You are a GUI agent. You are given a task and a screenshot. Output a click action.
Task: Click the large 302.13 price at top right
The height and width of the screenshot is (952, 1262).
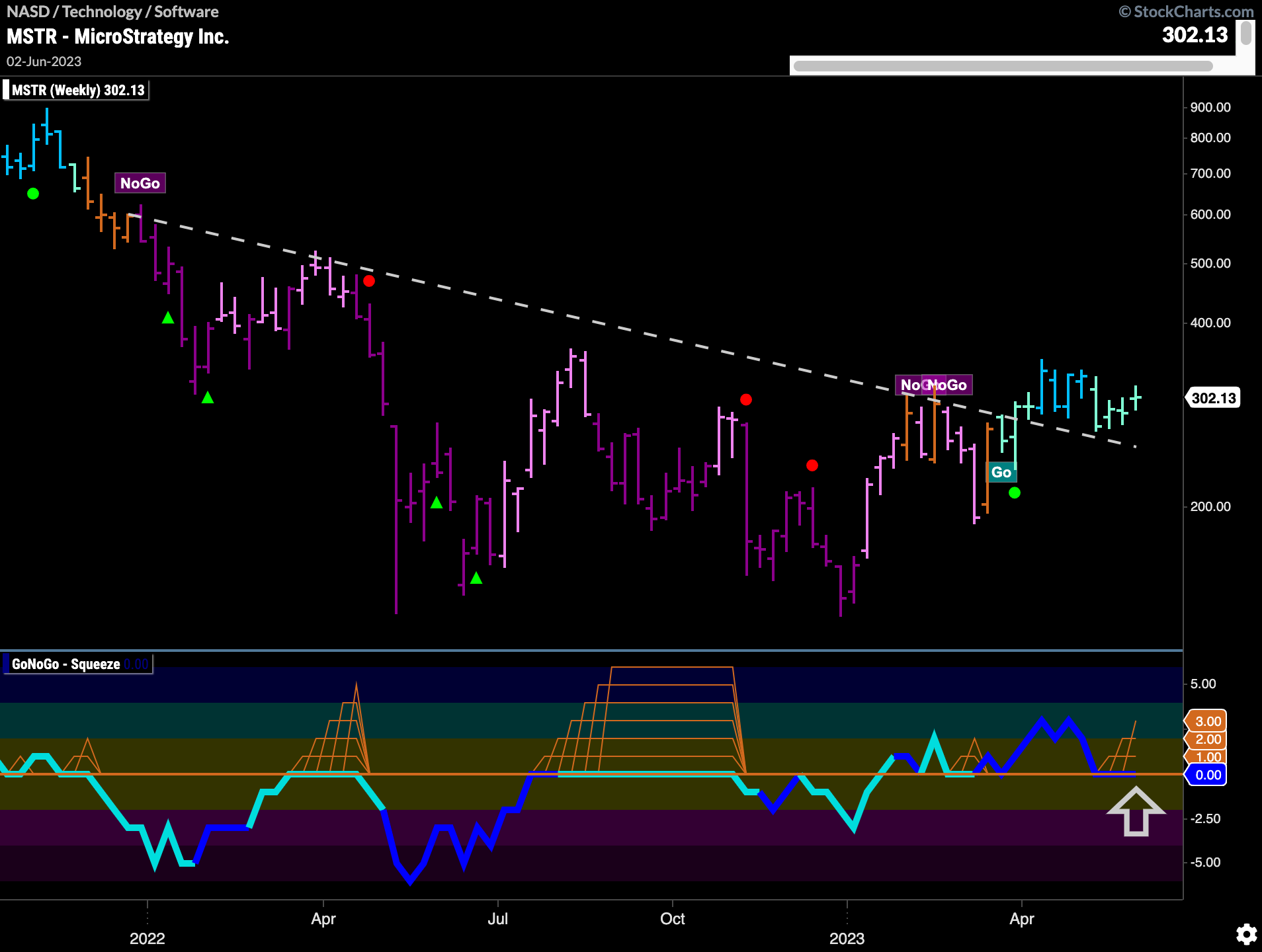point(1195,35)
